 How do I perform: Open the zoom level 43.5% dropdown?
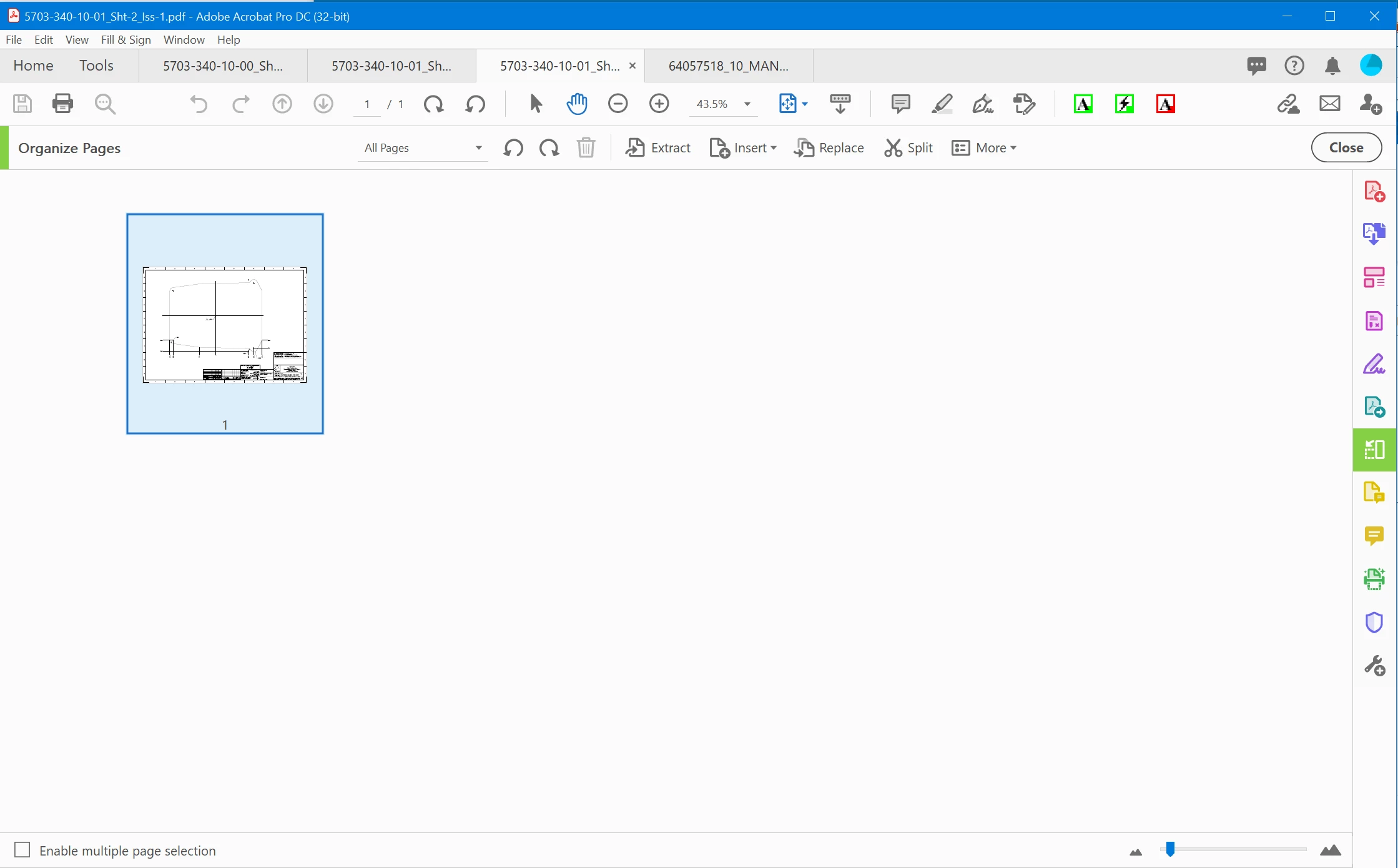747,104
